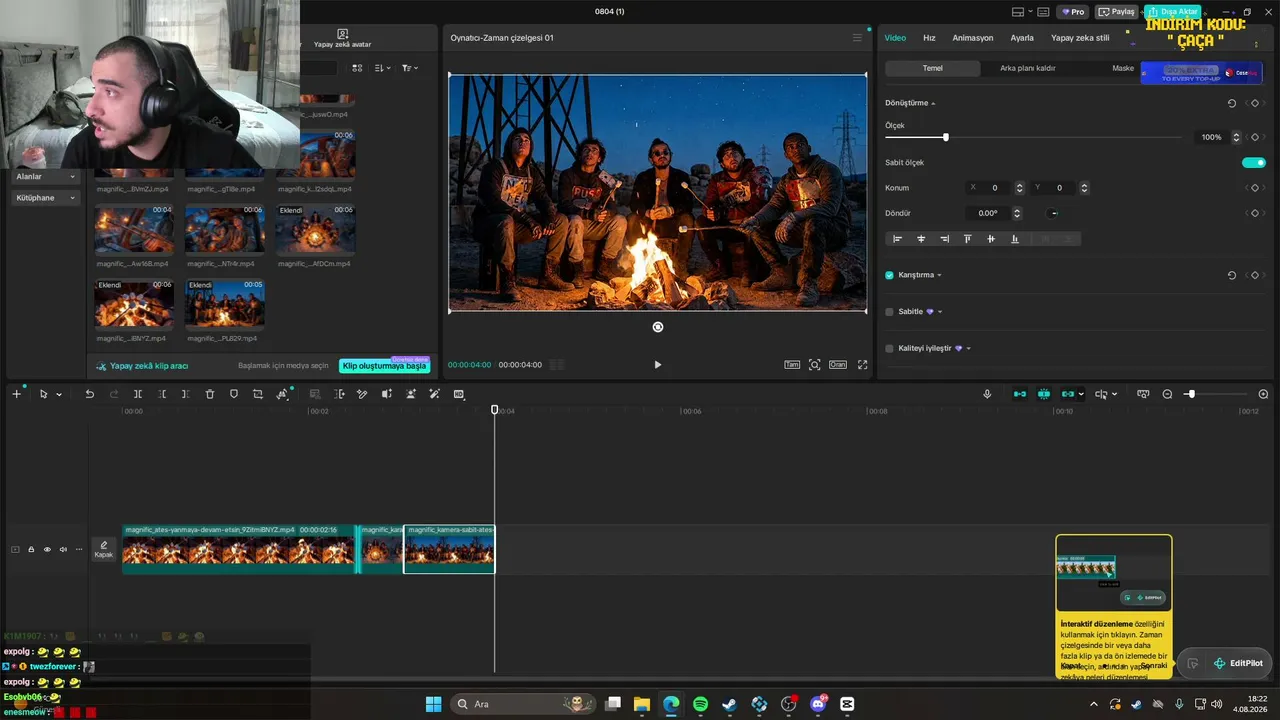Enter fullscreen preview mode
Screen dimensions: 1280x720
(x=862, y=365)
